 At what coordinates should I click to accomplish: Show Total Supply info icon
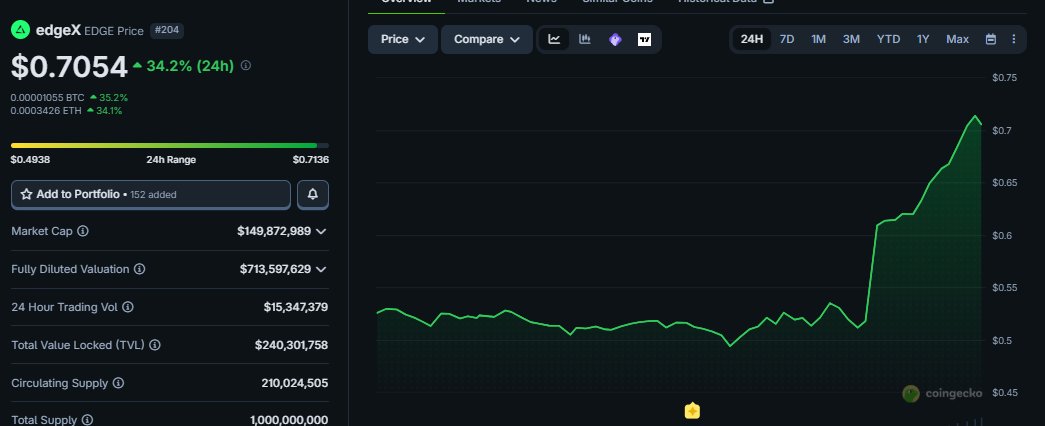[x=87, y=420]
